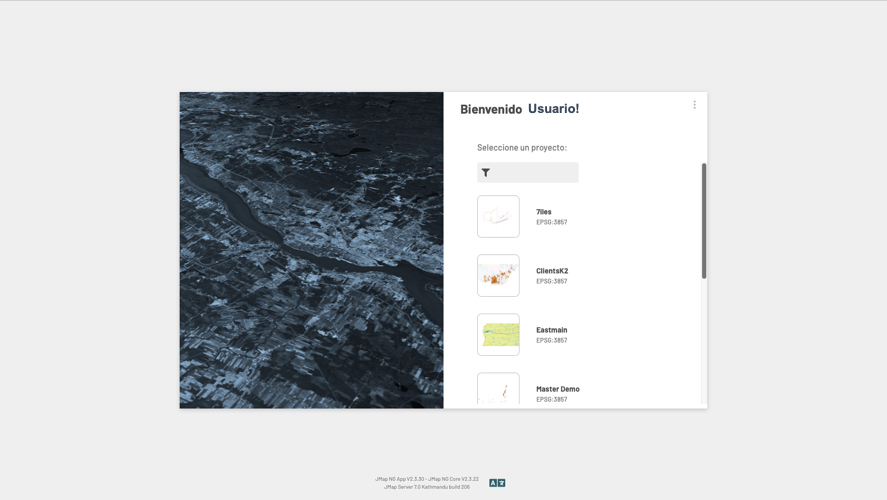This screenshot has width=887, height=500.
Task: Click inside the project filter field
Action: coord(535,173)
